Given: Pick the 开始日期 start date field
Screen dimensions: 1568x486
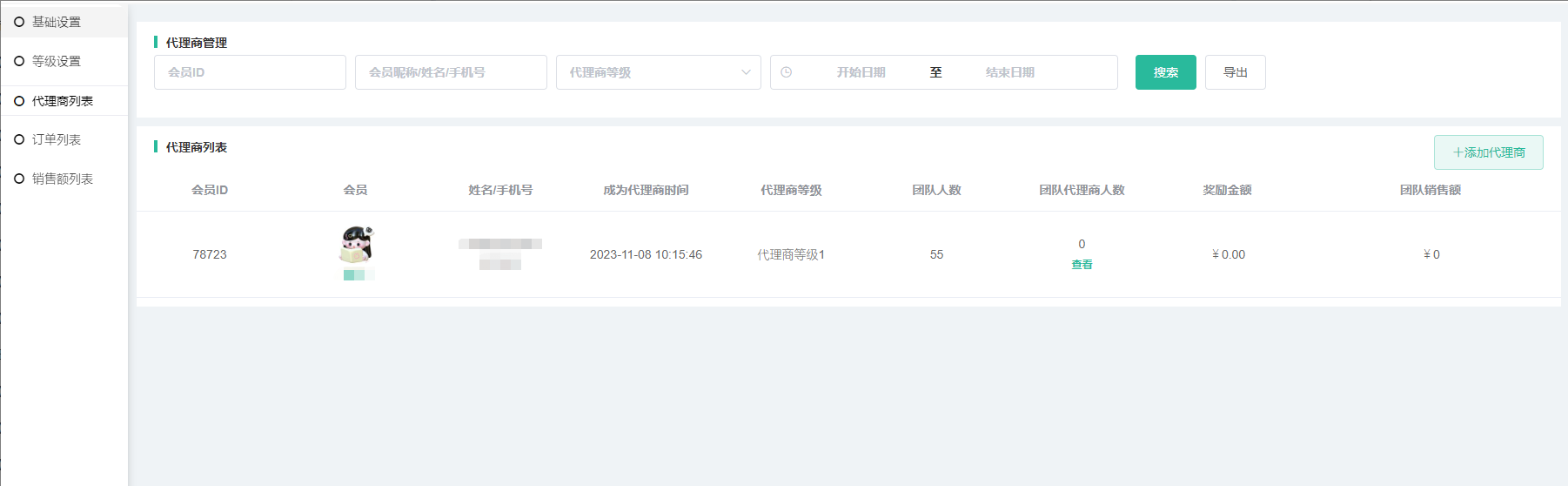Looking at the screenshot, I should coord(861,72).
